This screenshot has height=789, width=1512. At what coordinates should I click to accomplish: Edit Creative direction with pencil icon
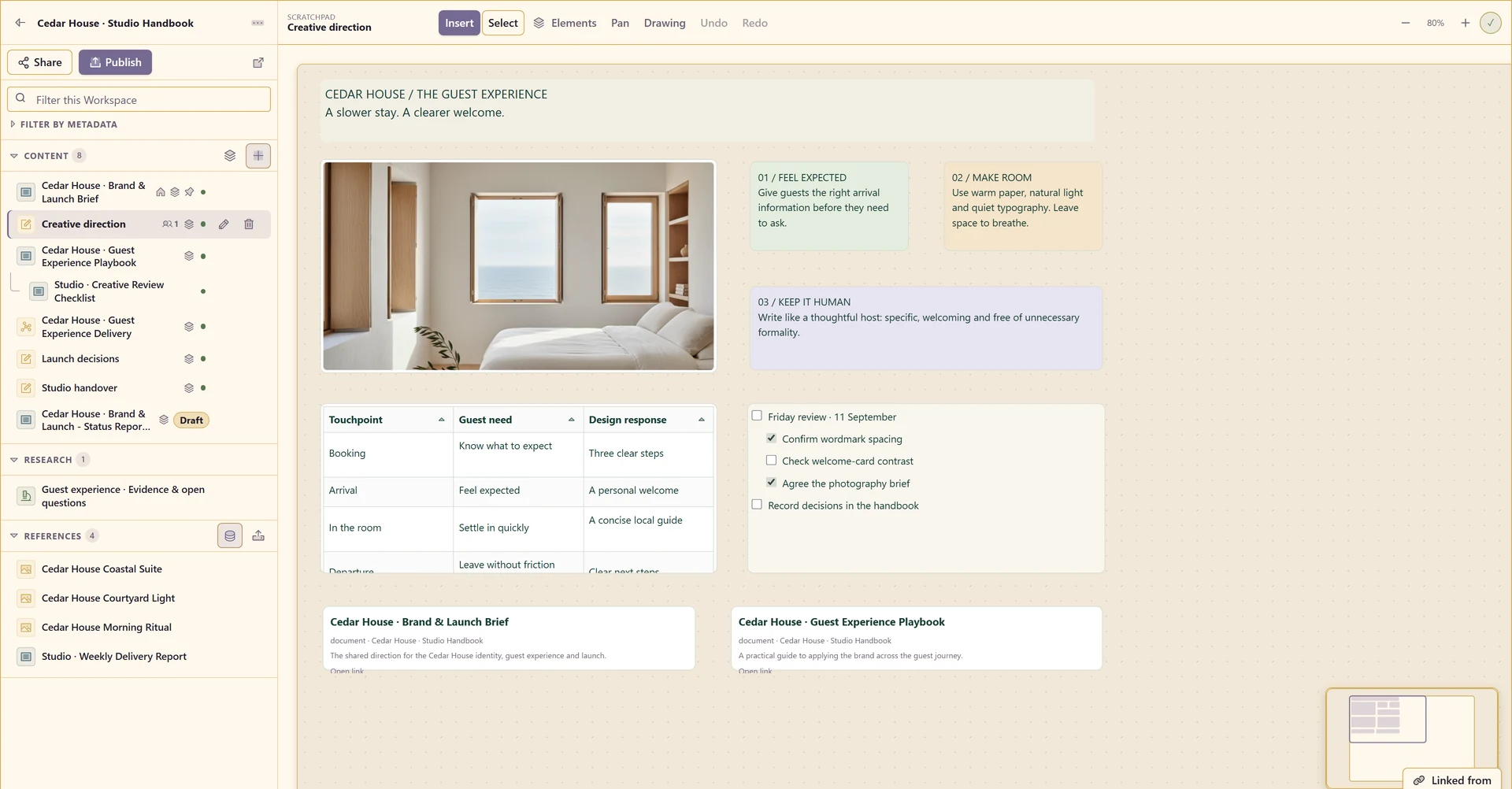click(224, 224)
